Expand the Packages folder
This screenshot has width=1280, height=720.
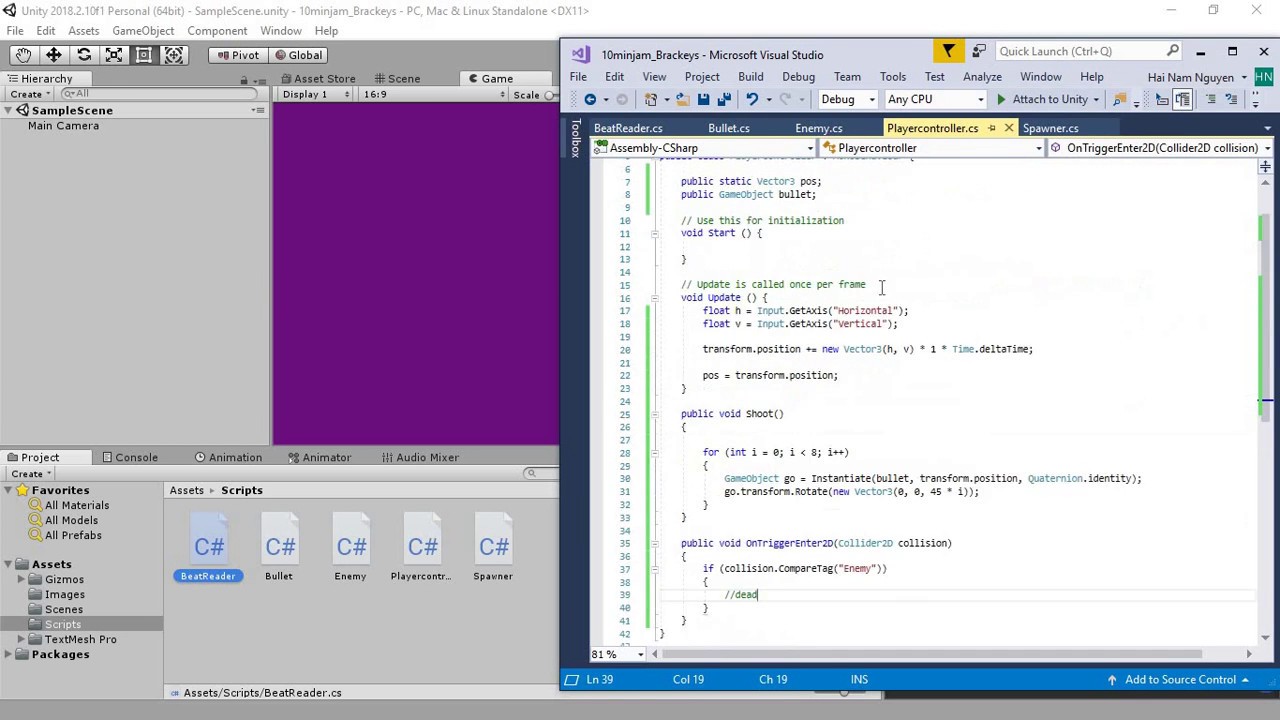[9, 655]
